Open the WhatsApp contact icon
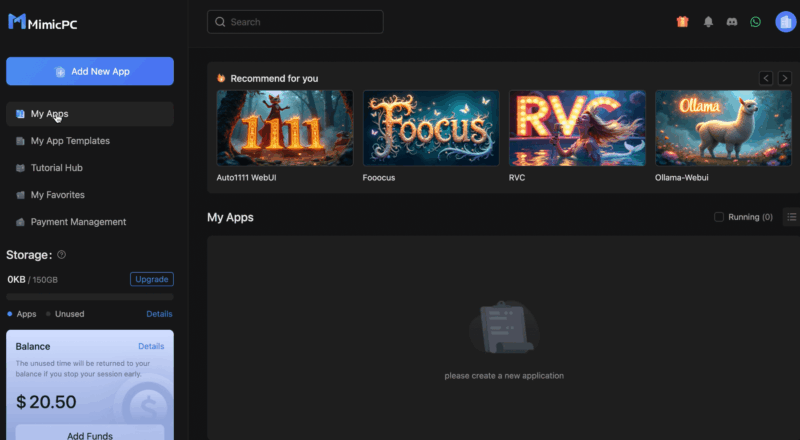Viewport: 800px width, 440px height. tap(755, 21)
